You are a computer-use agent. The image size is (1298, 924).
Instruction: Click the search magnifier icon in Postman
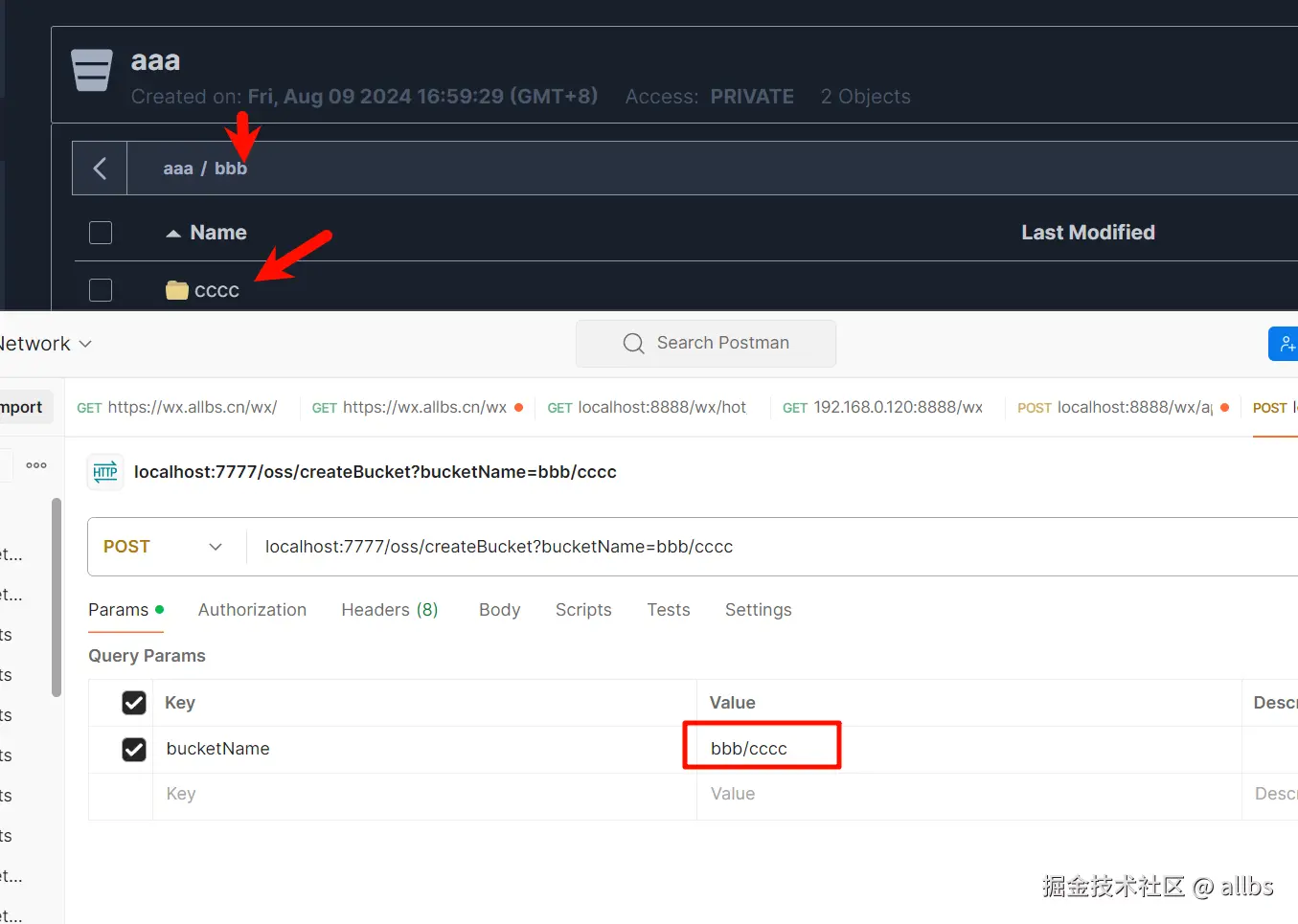(x=633, y=344)
